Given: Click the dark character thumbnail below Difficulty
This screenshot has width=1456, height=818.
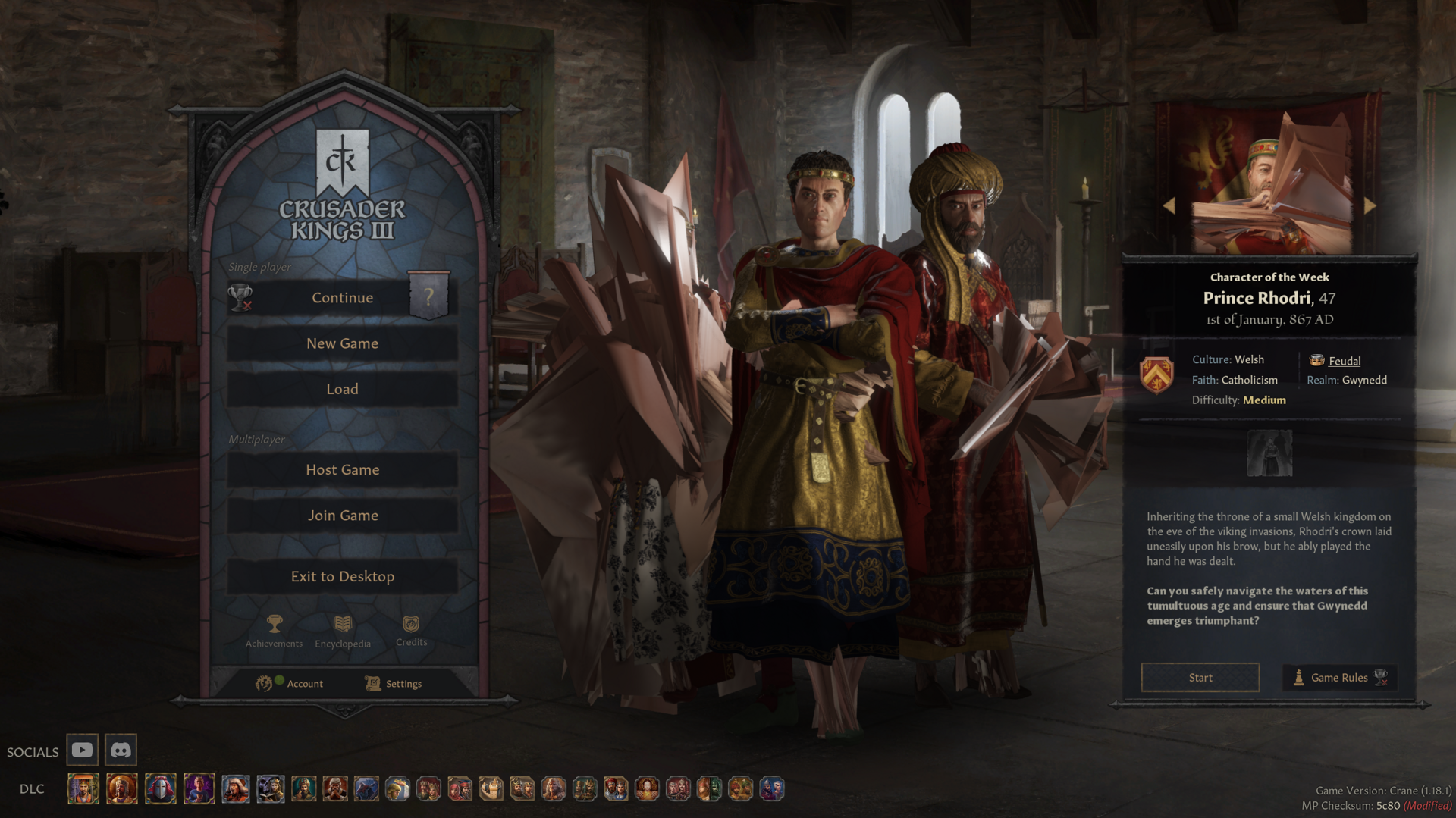Looking at the screenshot, I should point(1269,453).
